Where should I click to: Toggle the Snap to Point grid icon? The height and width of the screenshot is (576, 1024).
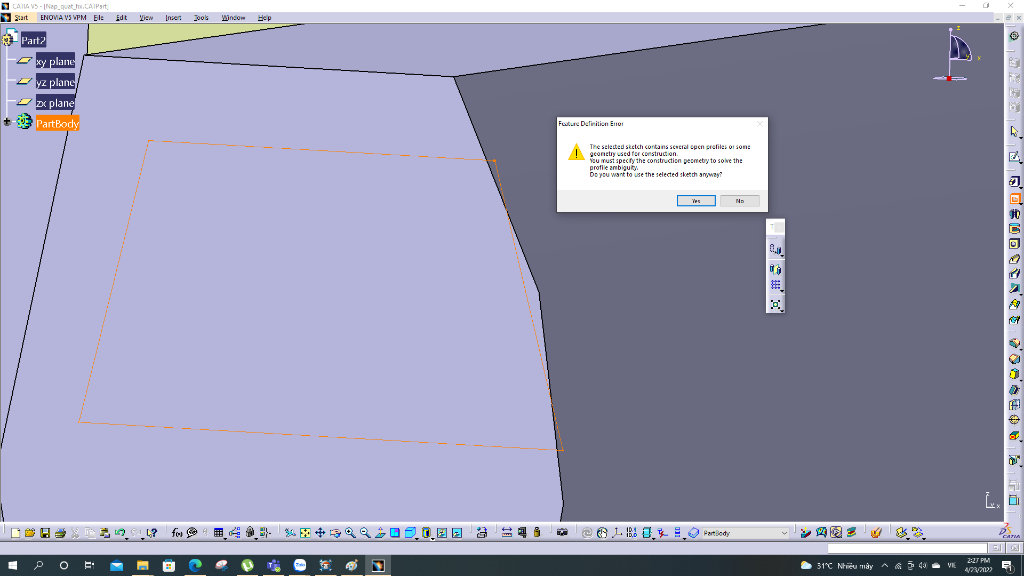[775, 284]
